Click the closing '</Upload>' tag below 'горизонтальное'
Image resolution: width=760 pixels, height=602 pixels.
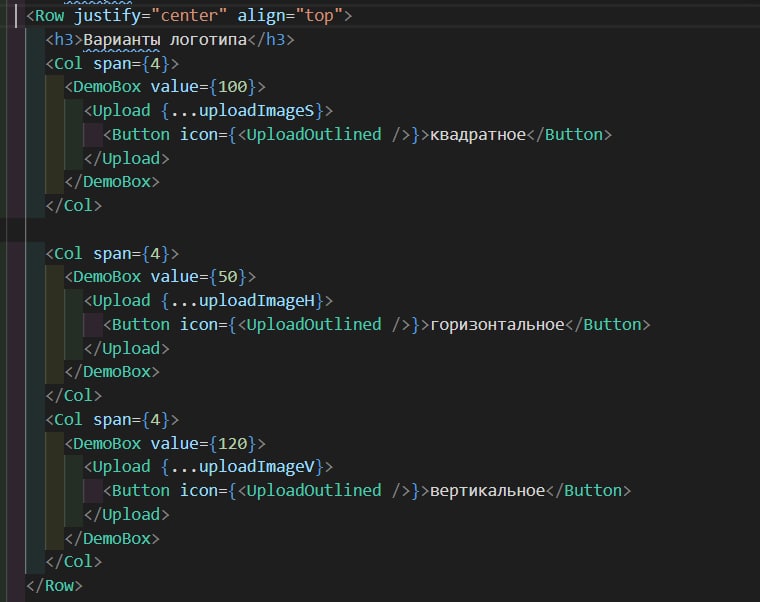pyautogui.click(x=127, y=349)
